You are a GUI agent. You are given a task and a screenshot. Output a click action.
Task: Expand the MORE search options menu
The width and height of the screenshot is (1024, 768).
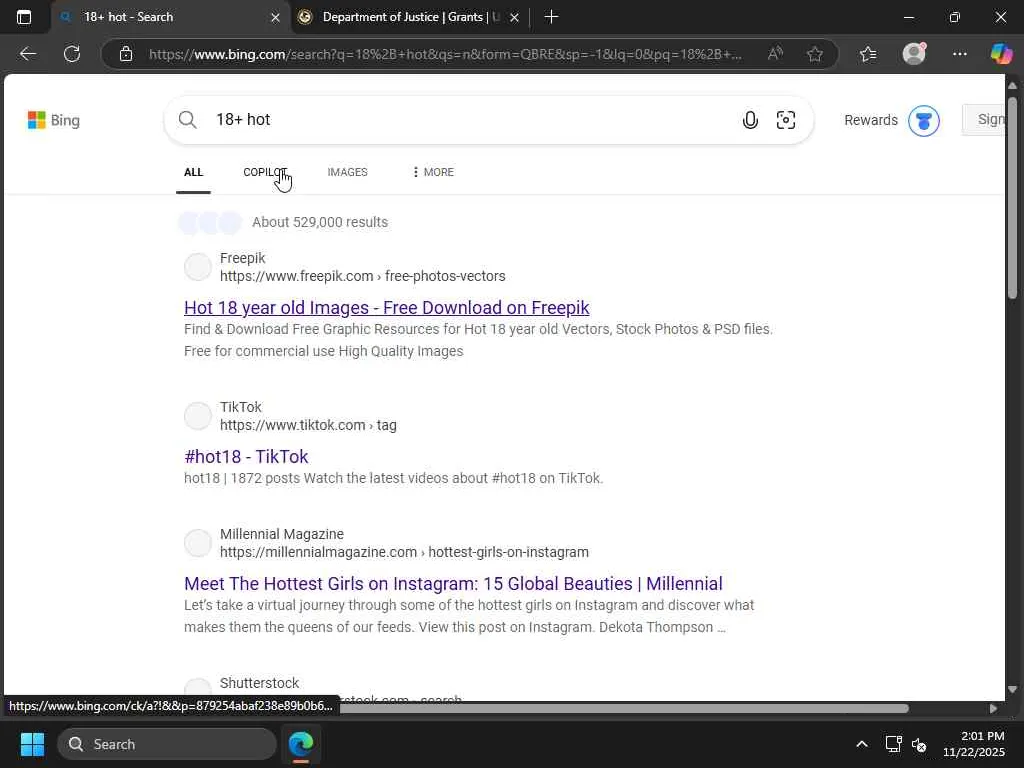(x=433, y=172)
